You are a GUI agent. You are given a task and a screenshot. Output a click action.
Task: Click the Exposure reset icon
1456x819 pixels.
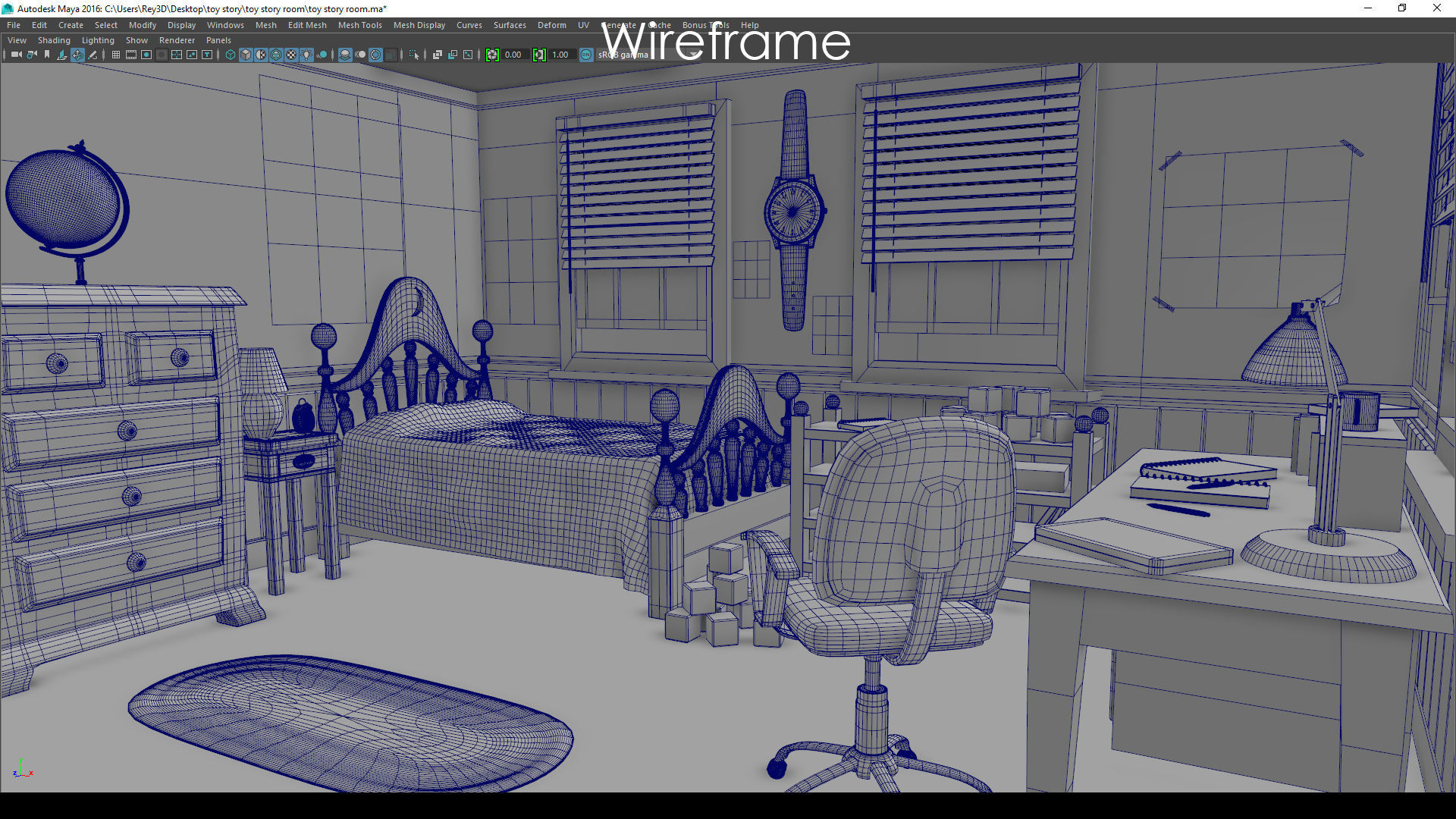(x=492, y=55)
